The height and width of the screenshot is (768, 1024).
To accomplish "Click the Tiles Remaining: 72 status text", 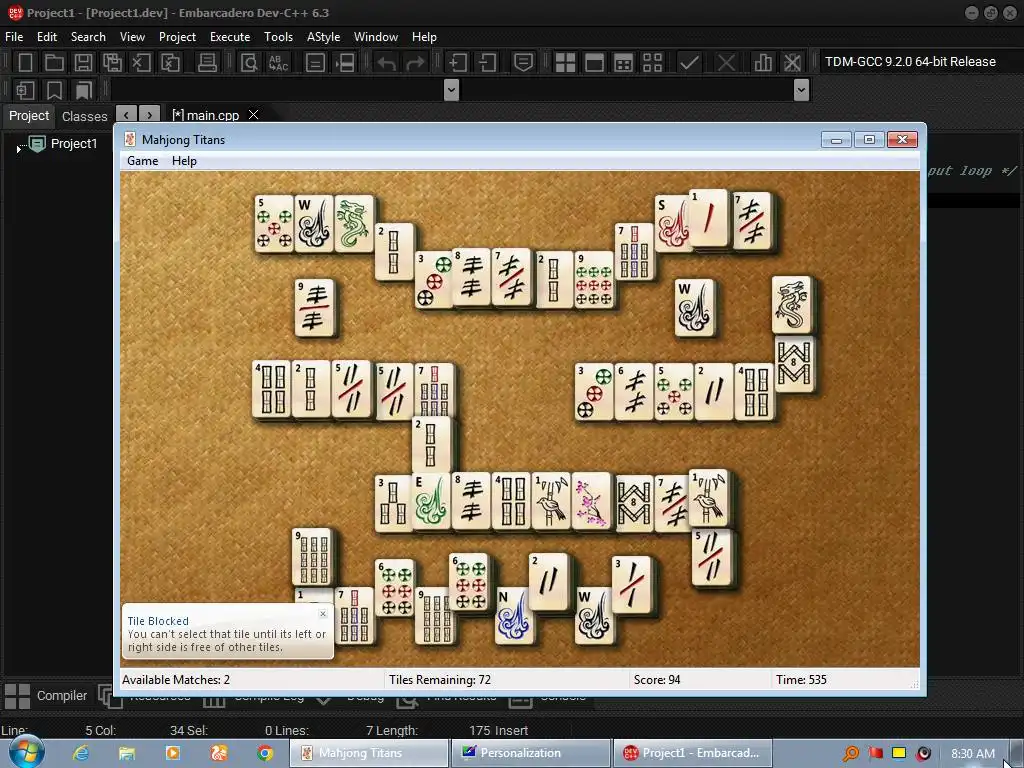I will click(x=440, y=680).
